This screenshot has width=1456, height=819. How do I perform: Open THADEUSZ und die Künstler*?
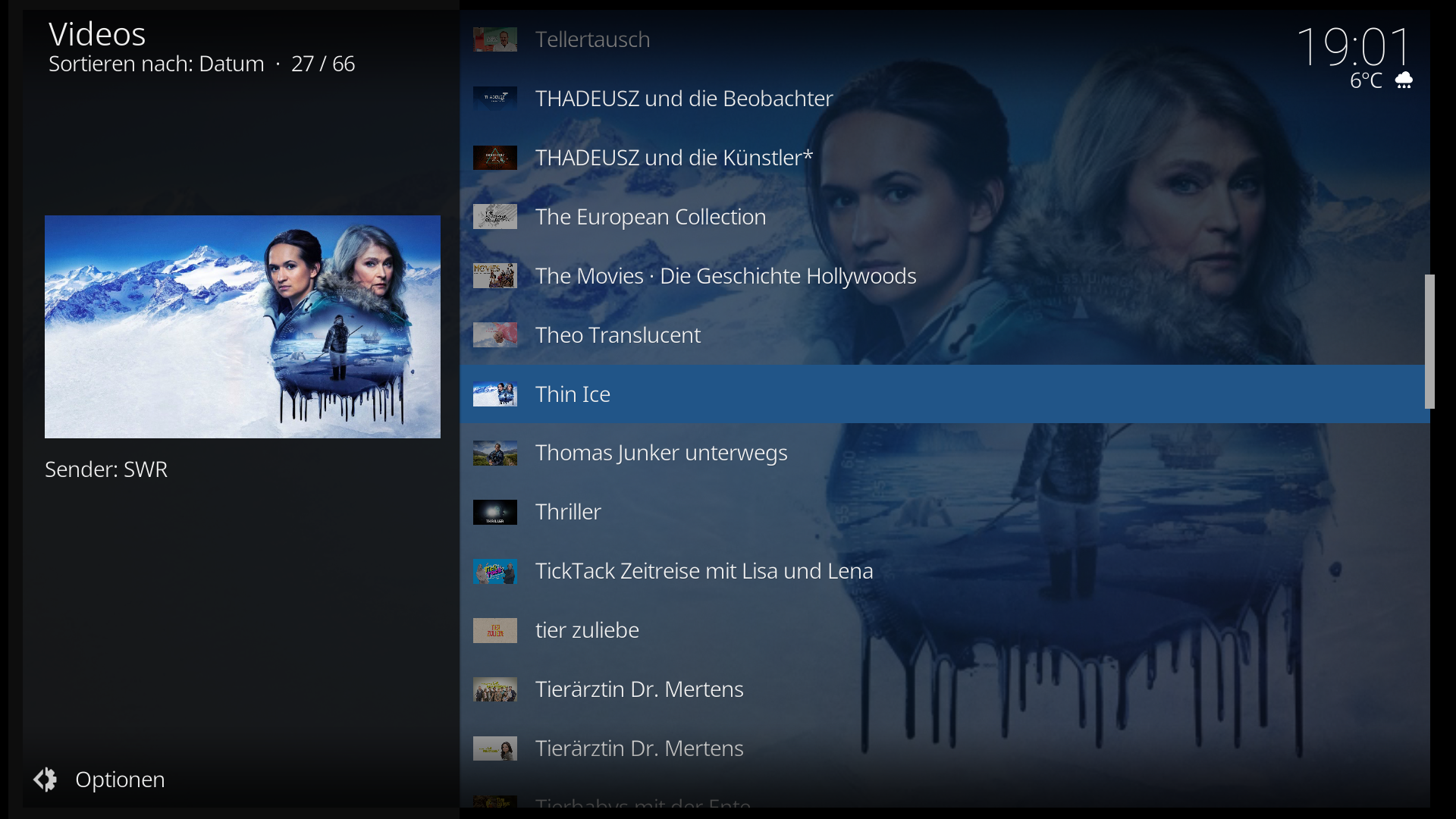click(x=945, y=158)
